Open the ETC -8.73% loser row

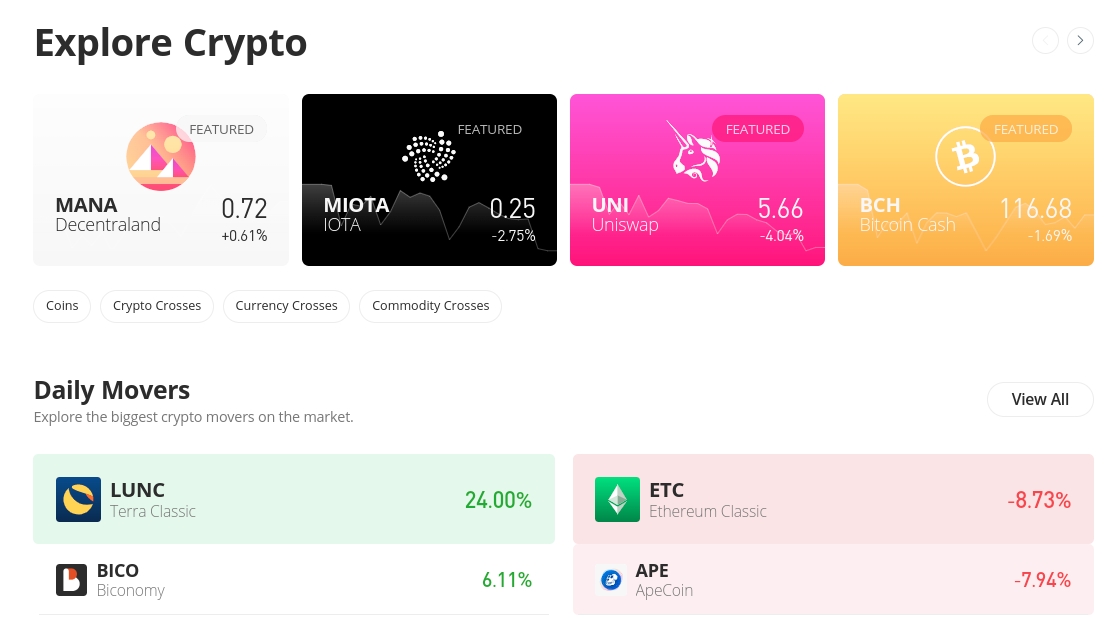[x=833, y=499]
